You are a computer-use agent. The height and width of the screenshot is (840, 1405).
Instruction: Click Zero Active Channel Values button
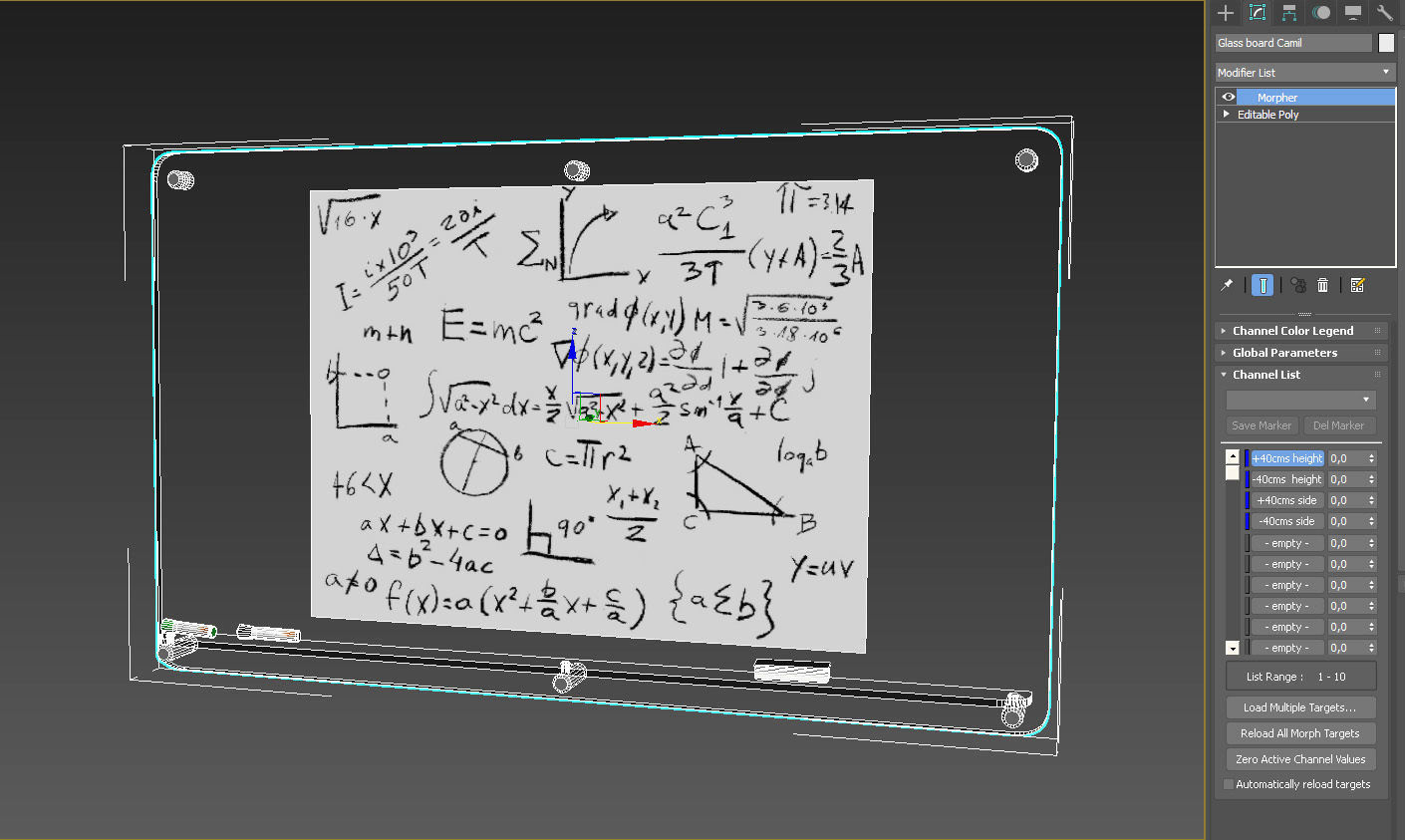pyautogui.click(x=1300, y=759)
